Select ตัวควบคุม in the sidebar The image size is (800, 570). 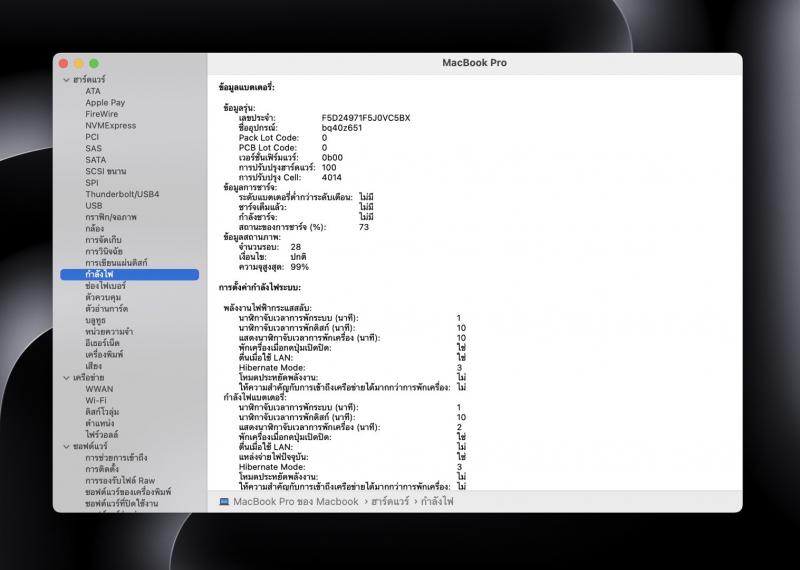click(103, 298)
